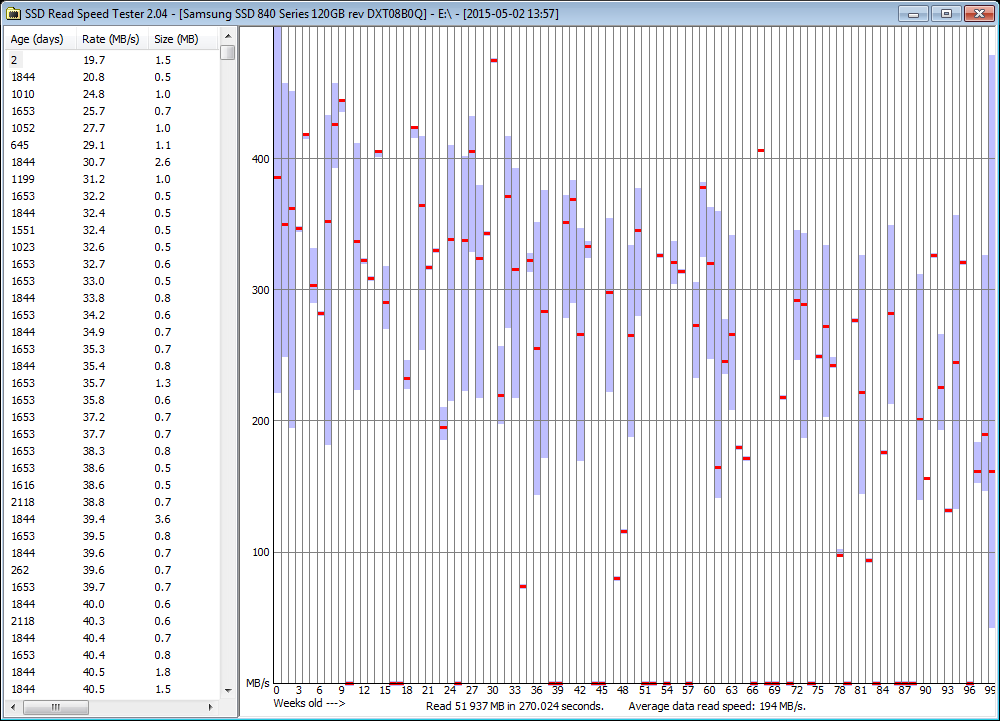Click the vertical scrollbar up arrow
Viewport: 1000px width, 721px height.
click(x=228, y=36)
